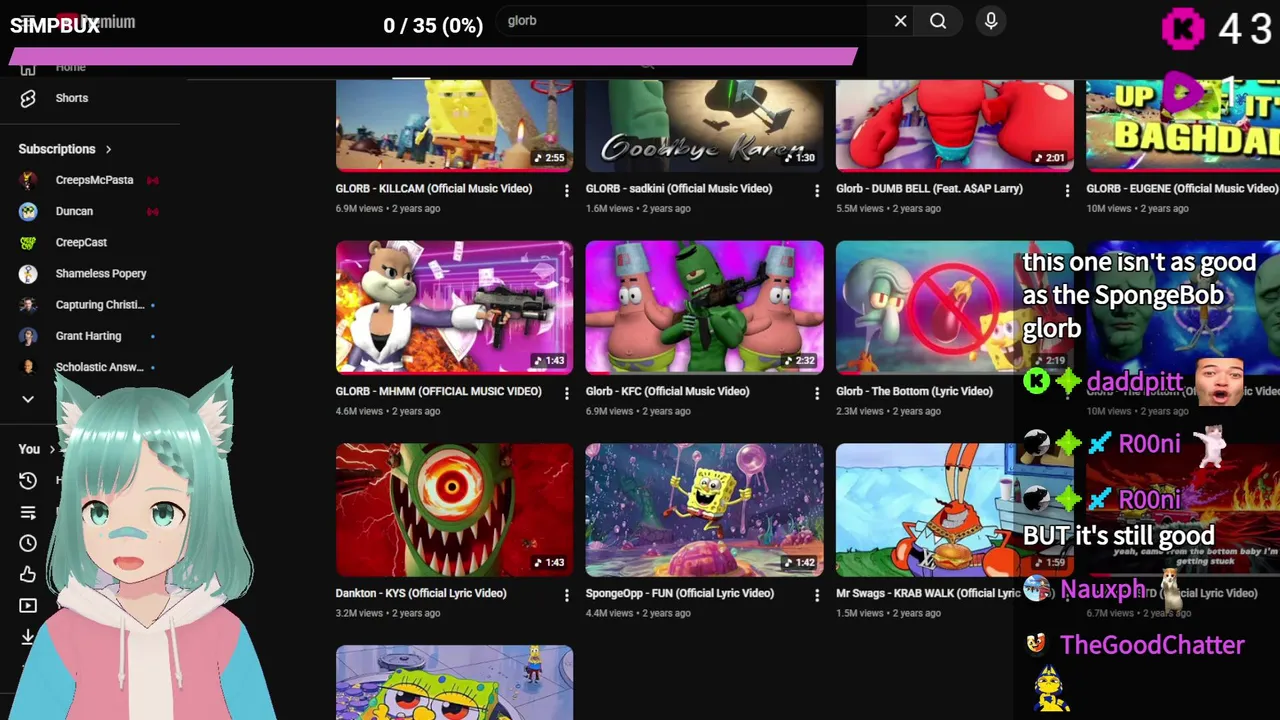Open Glorb - KFC video thumbnail
This screenshot has height=720, width=1280.
[704, 307]
